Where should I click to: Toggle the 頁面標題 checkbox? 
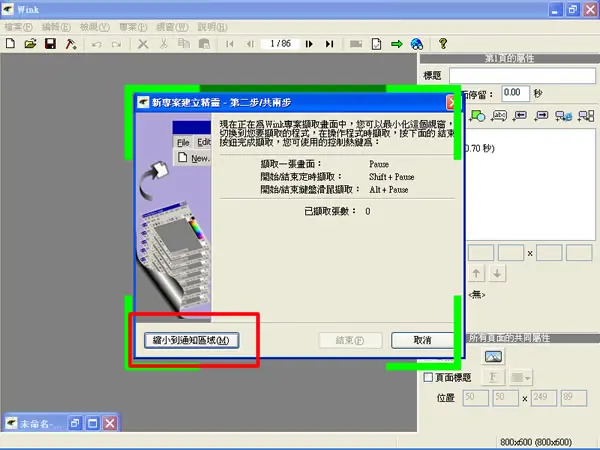click(x=428, y=377)
